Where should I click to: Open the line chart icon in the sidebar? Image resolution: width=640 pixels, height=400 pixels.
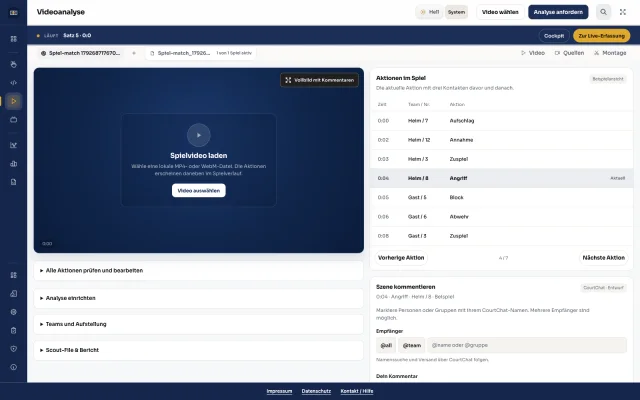[13, 145]
